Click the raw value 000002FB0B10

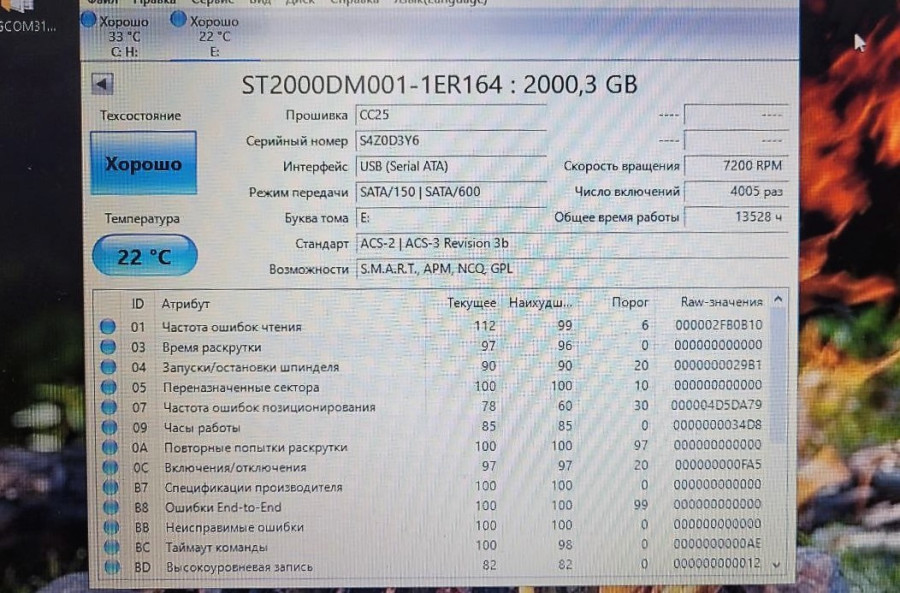tap(718, 325)
